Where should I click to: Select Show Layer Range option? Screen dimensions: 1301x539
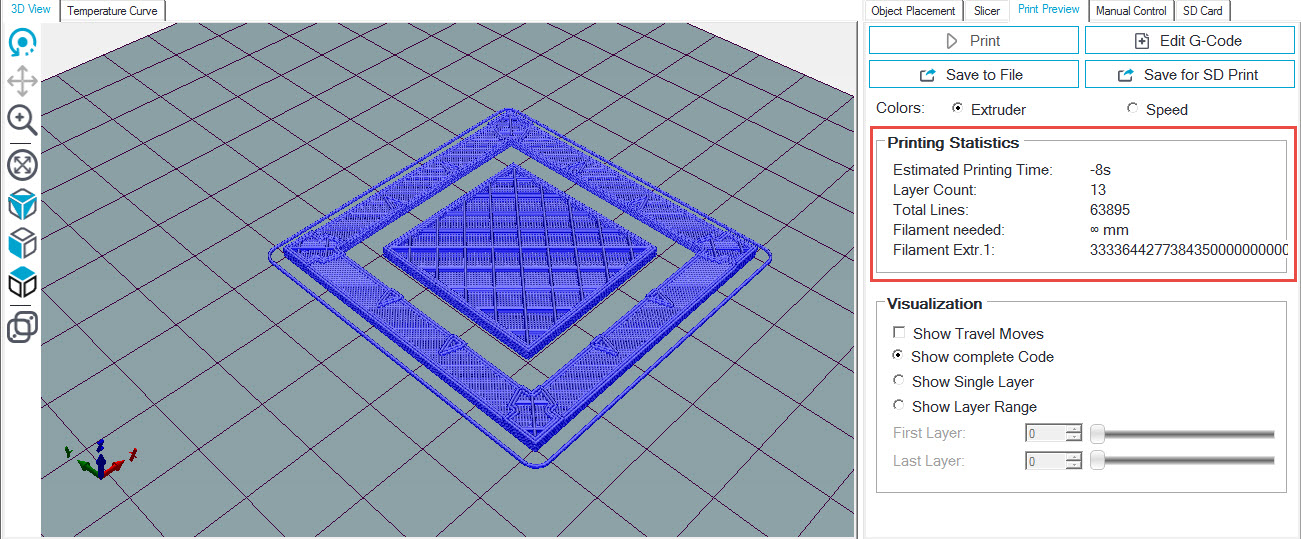coord(900,406)
